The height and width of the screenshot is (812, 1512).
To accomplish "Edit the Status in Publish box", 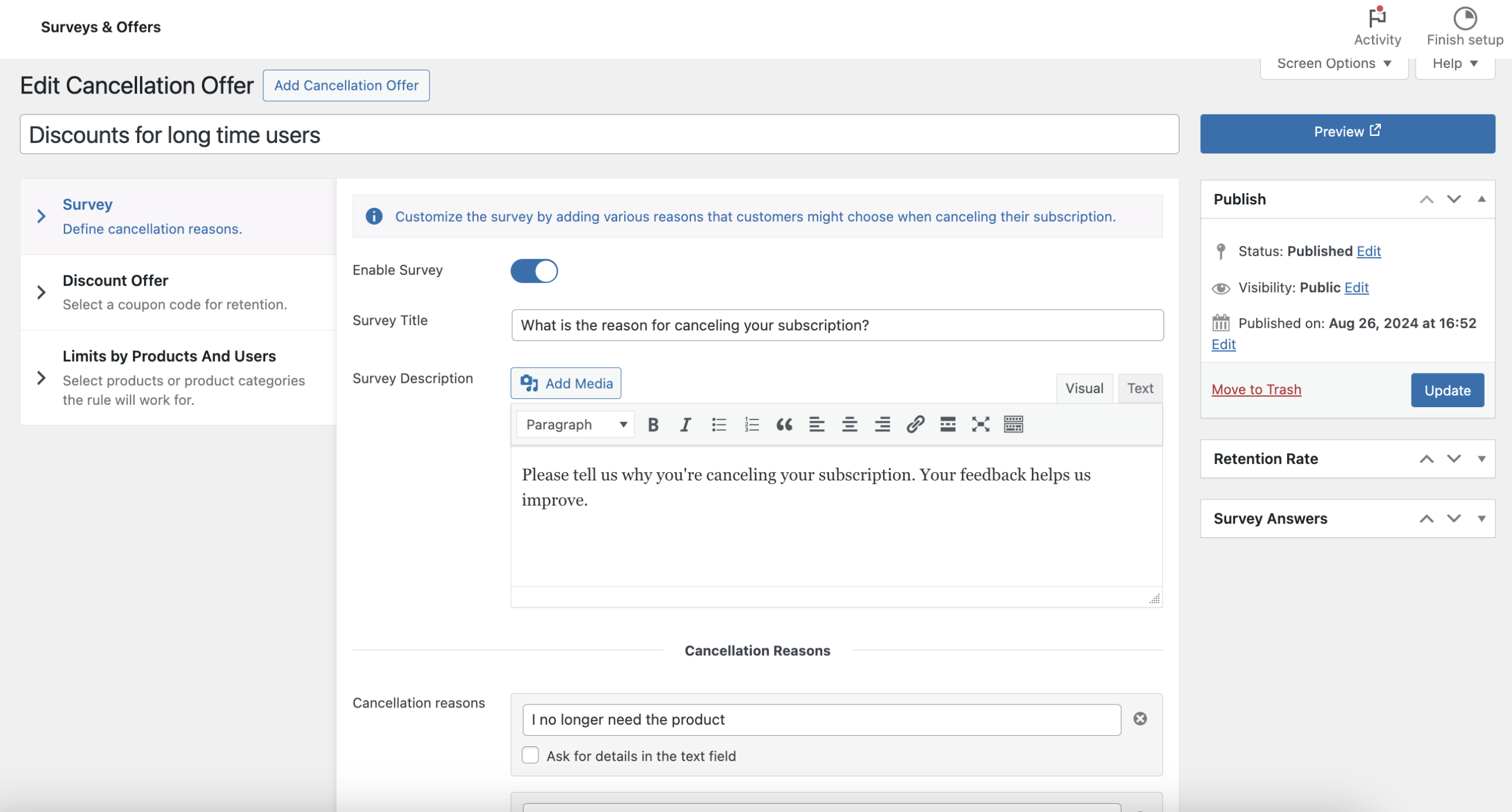I will click(x=1368, y=251).
